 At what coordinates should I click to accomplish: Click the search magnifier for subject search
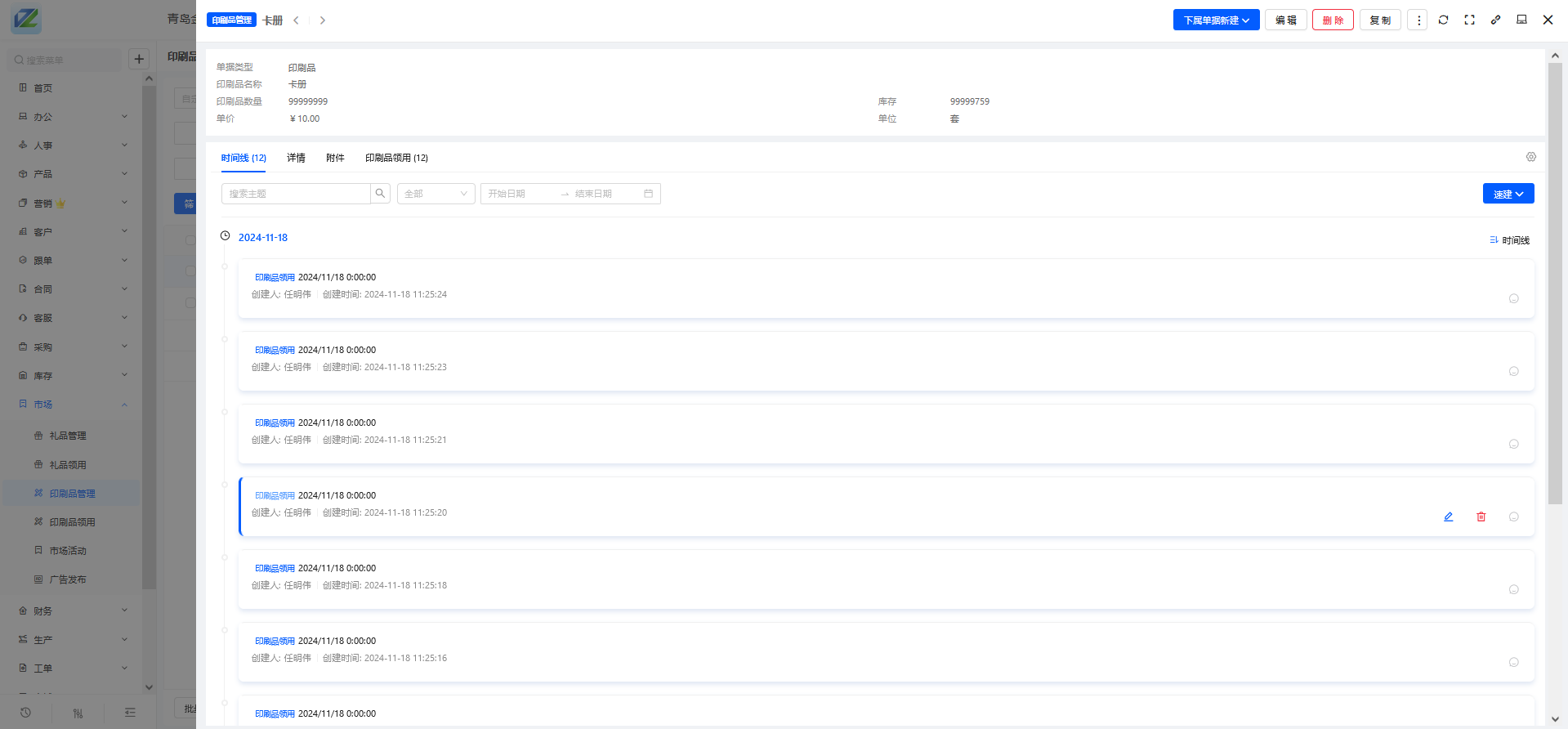coord(380,194)
